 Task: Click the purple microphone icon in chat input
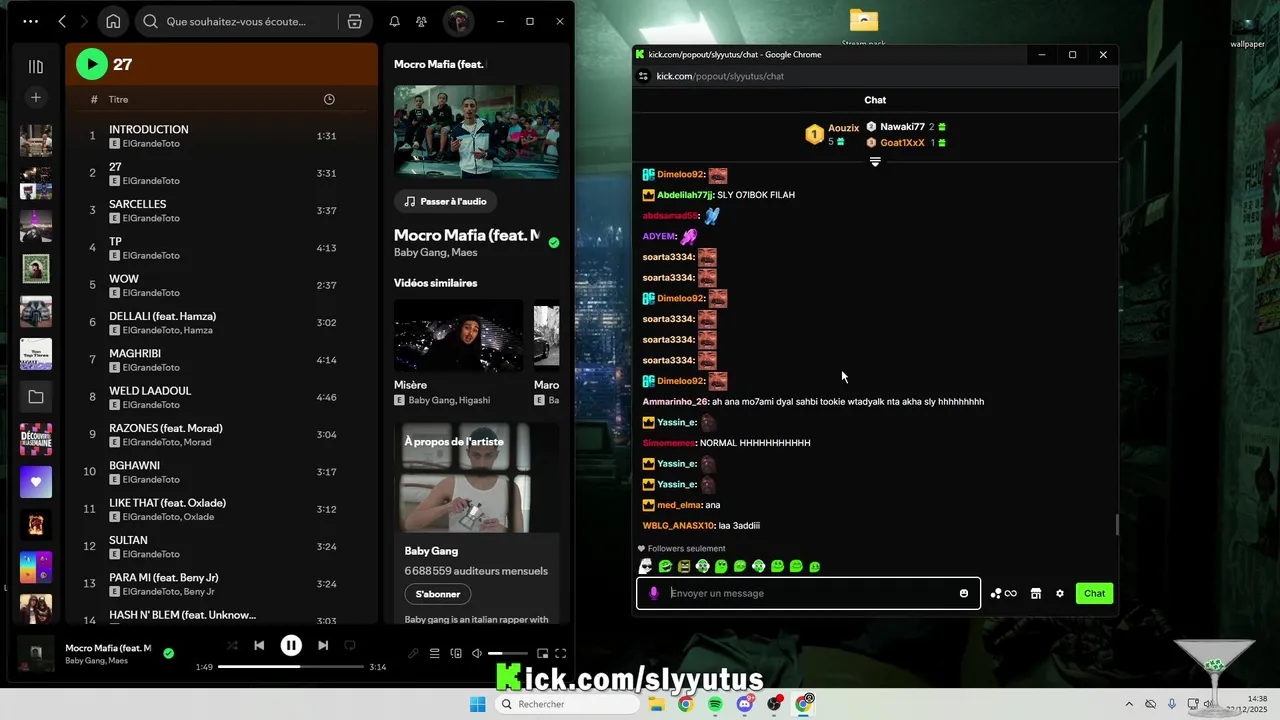pos(654,593)
